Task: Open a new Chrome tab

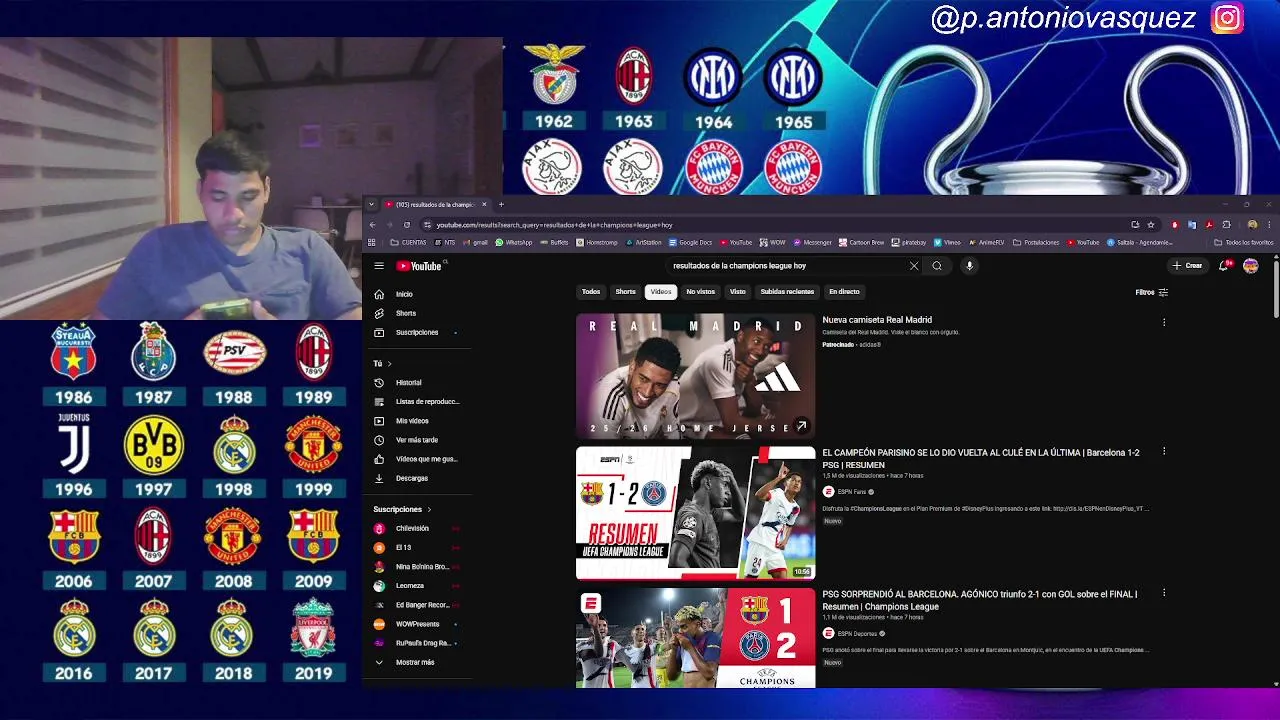Action: [501, 204]
